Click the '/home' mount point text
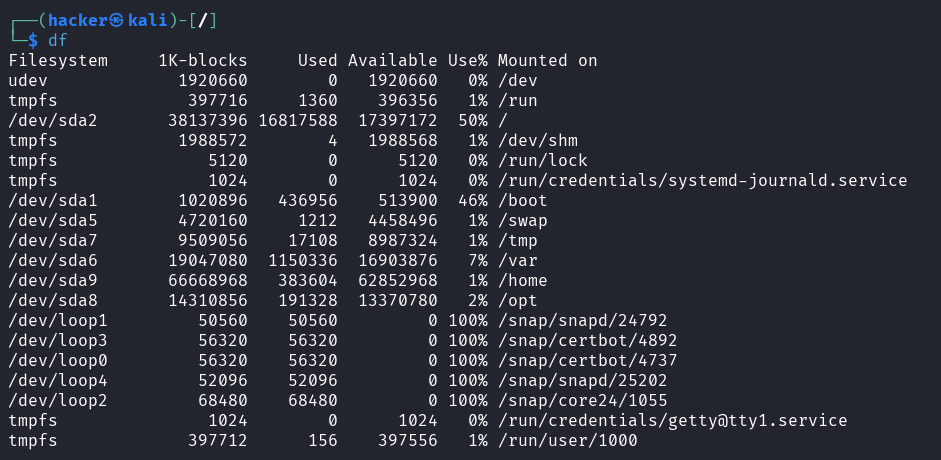This screenshot has height=460, width=941. [x=522, y=280]
